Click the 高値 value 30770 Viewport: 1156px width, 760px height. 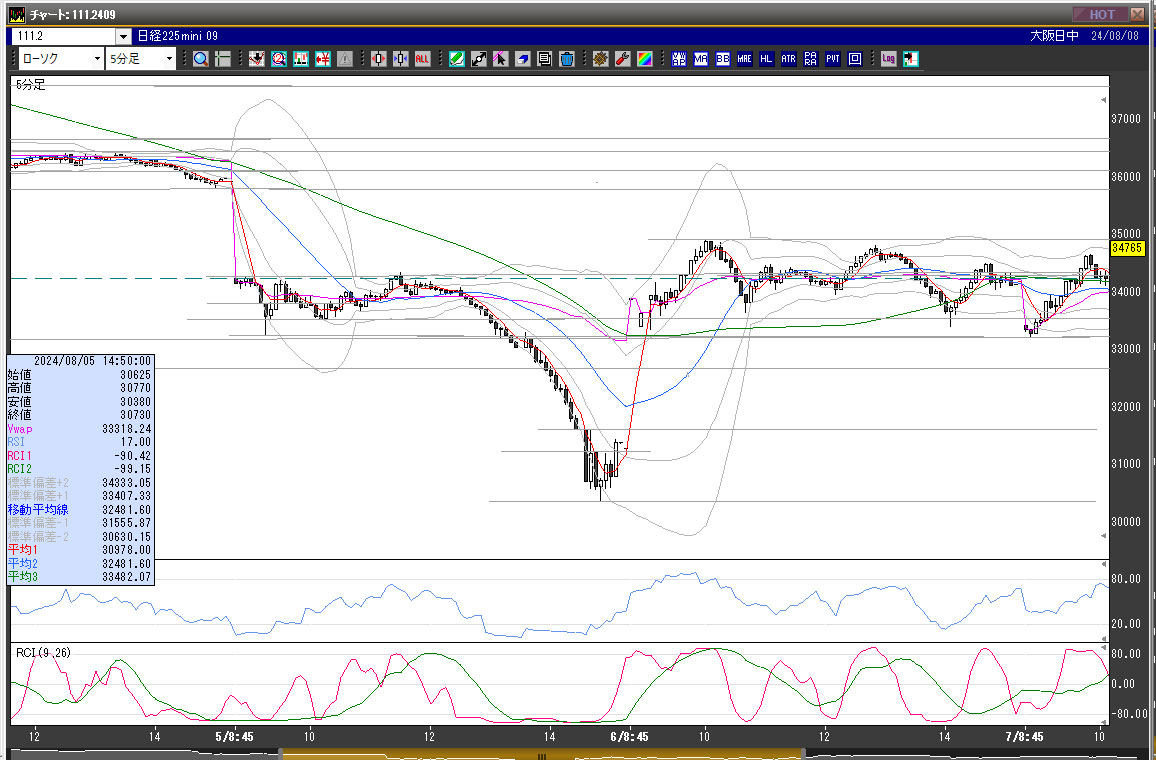tap(136, 388)
